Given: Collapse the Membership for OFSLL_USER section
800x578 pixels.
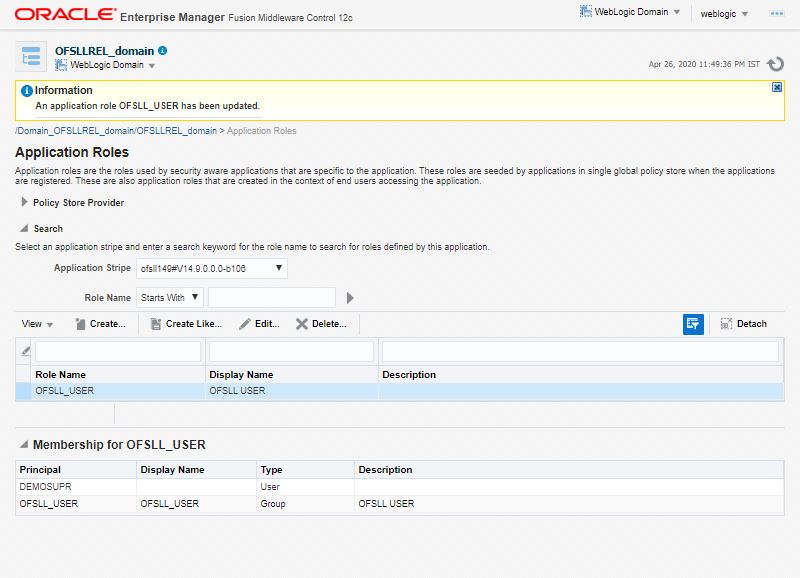Looking at the screenshot, I should (x=24, y=444).
